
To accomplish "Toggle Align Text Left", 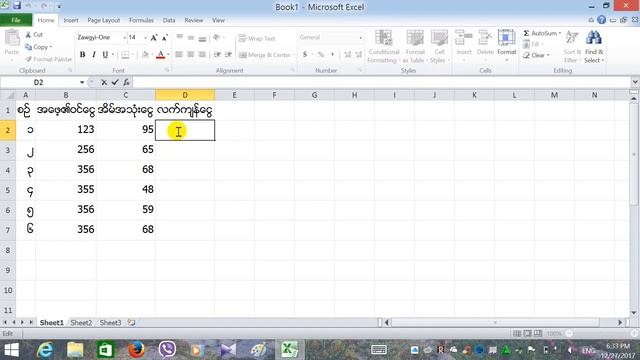I will tap(179, 55).
